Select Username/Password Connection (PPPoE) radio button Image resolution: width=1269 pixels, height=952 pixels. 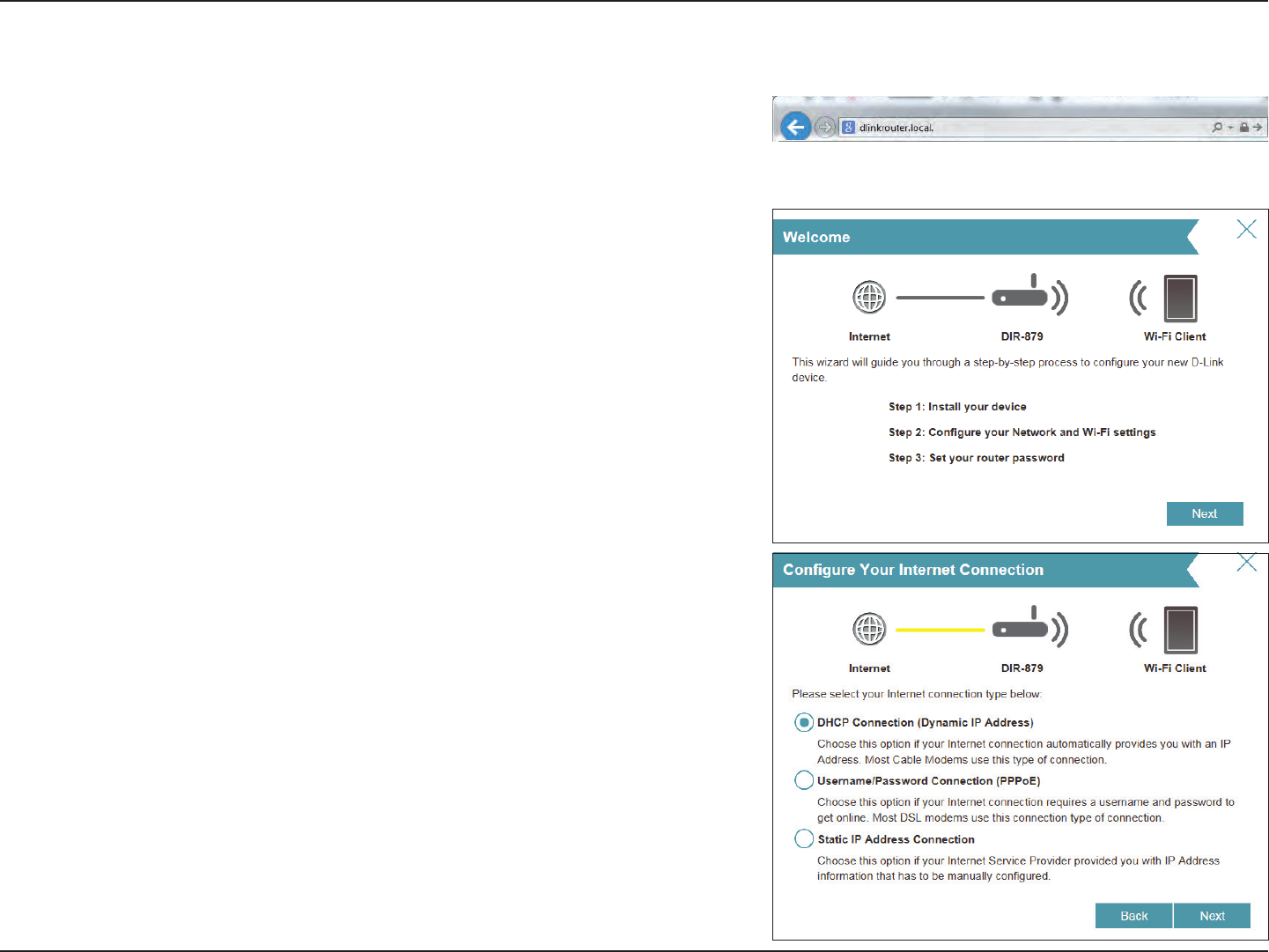coord(804,780)
